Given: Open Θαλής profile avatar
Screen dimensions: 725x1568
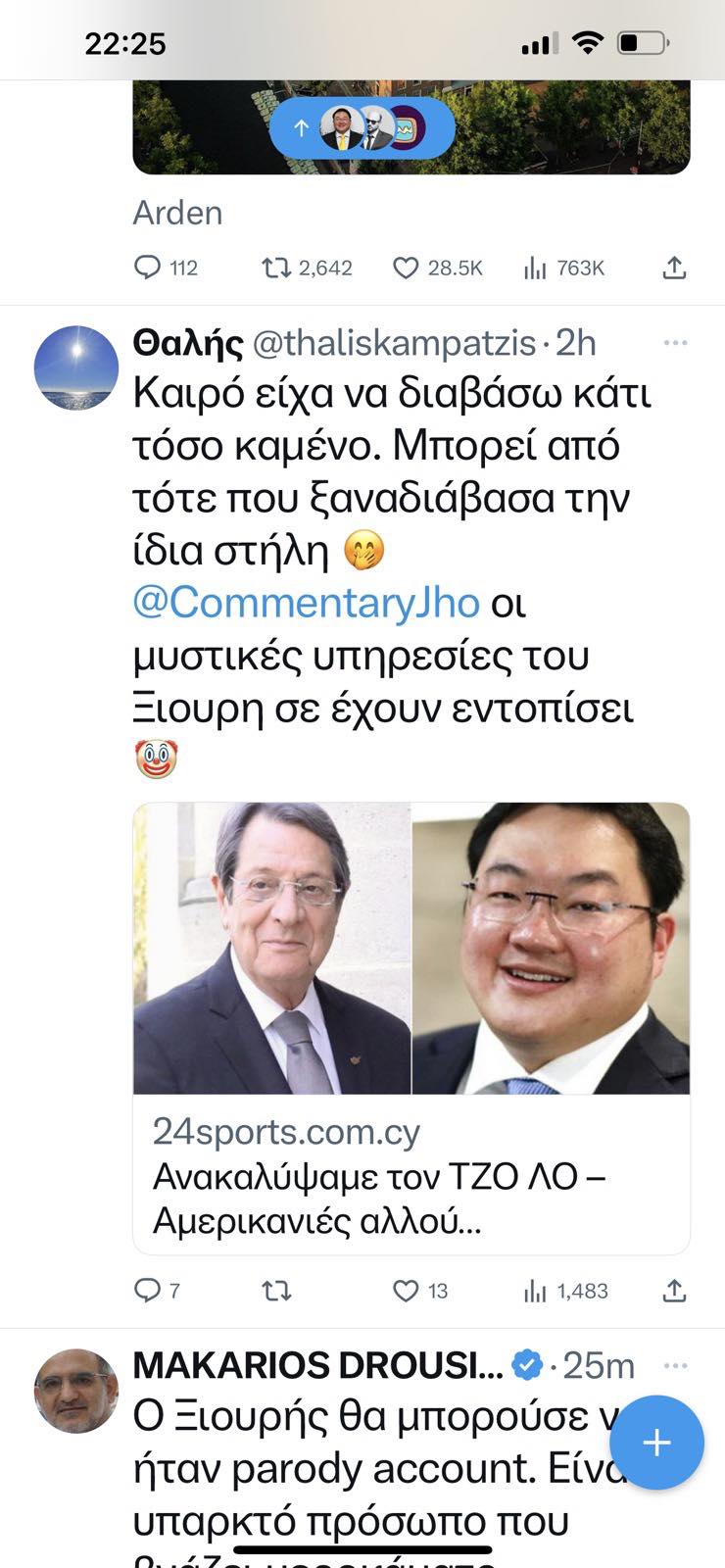Looking at the screenshot, I should click(x=76, y=367).
